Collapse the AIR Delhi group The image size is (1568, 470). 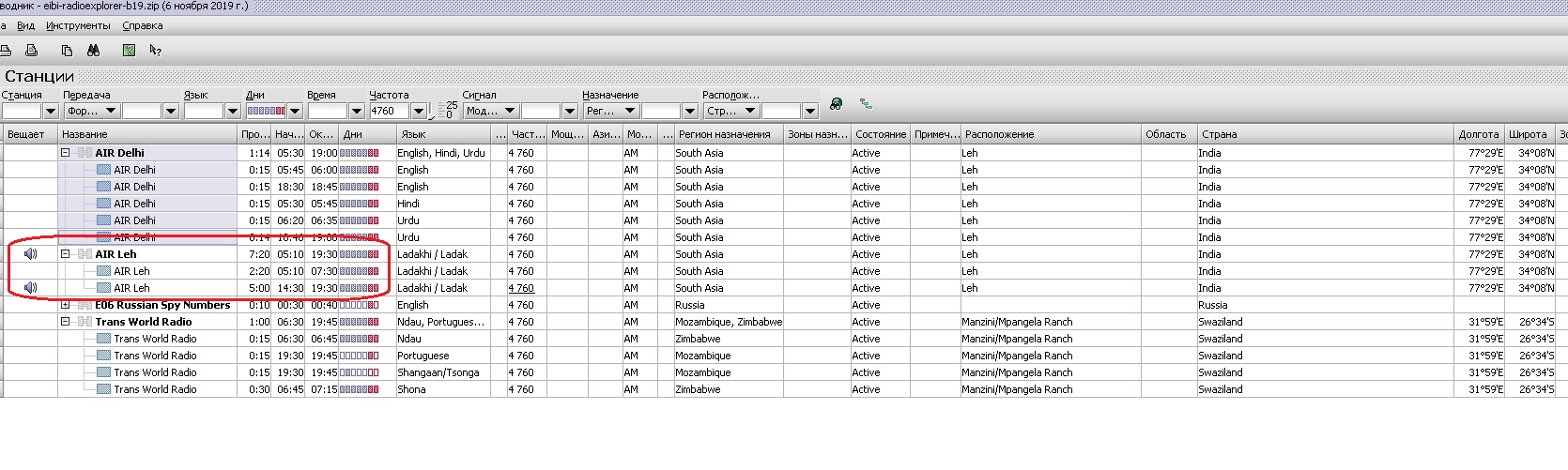(66, 153)
